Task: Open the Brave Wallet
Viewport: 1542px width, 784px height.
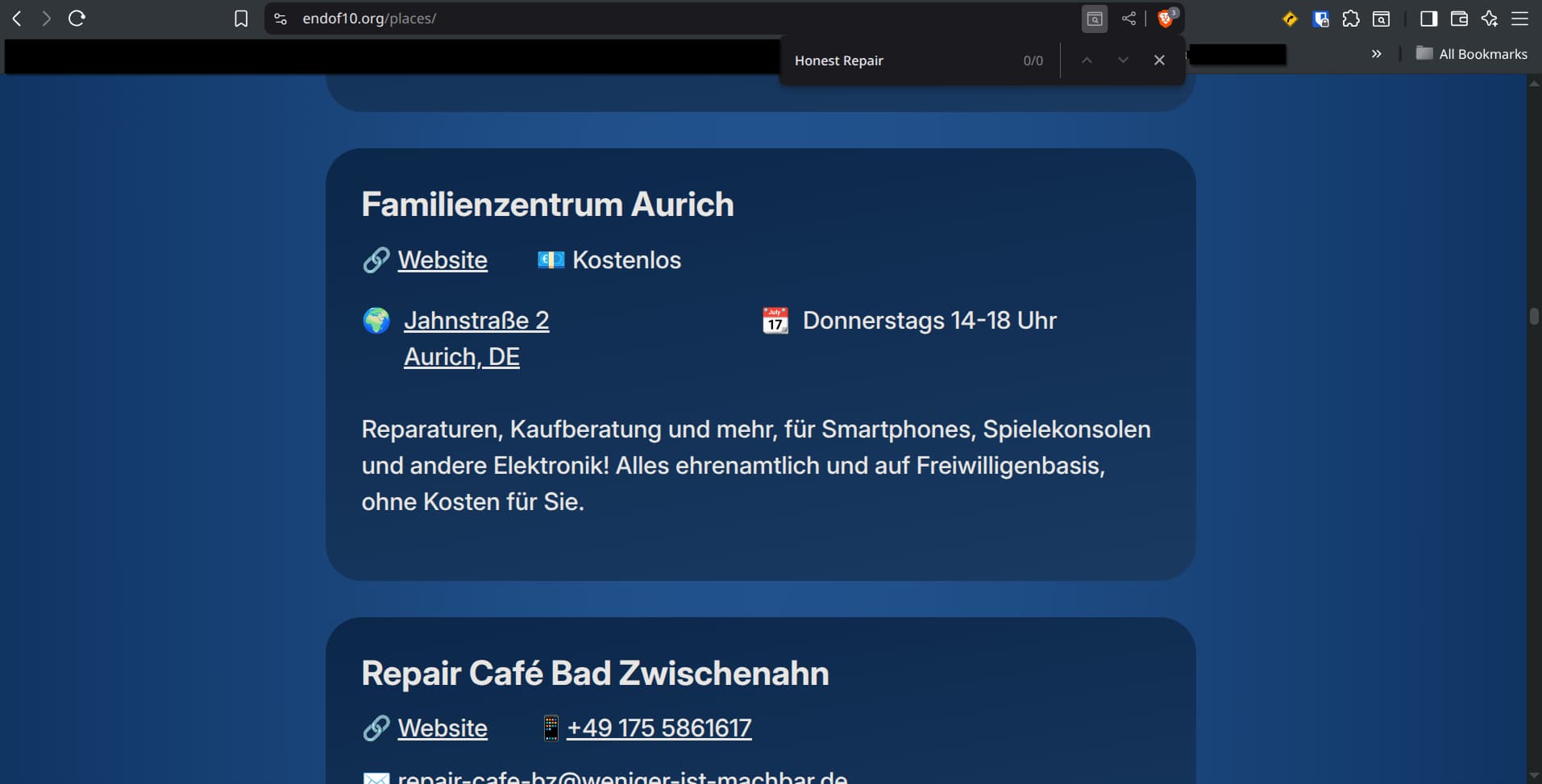Action: (1459, 19)
